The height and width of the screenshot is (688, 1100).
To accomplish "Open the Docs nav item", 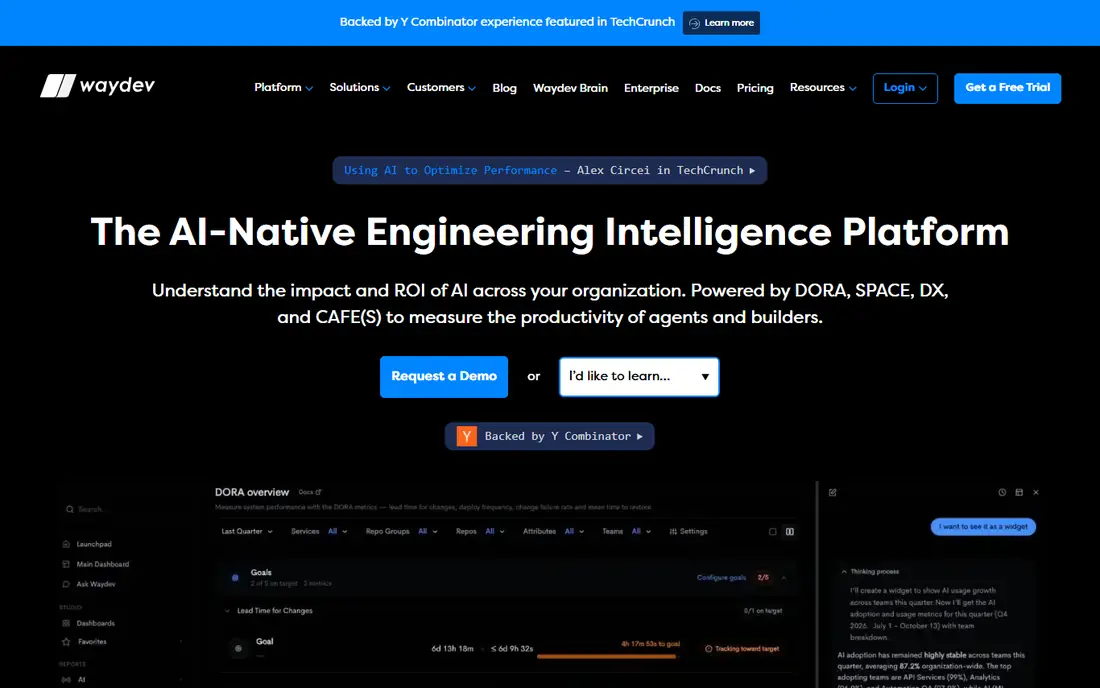I will coord(708,88).
